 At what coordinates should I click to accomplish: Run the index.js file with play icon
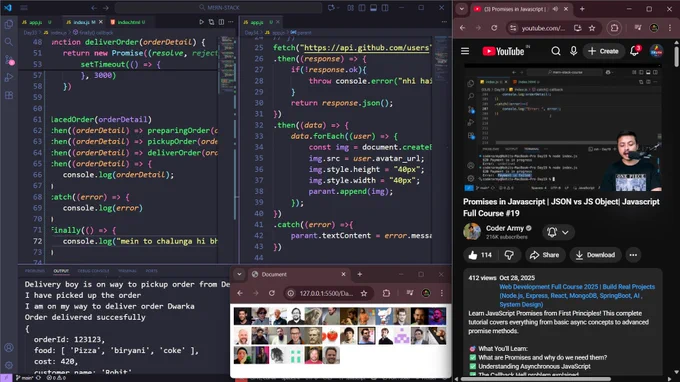[201, 22]
